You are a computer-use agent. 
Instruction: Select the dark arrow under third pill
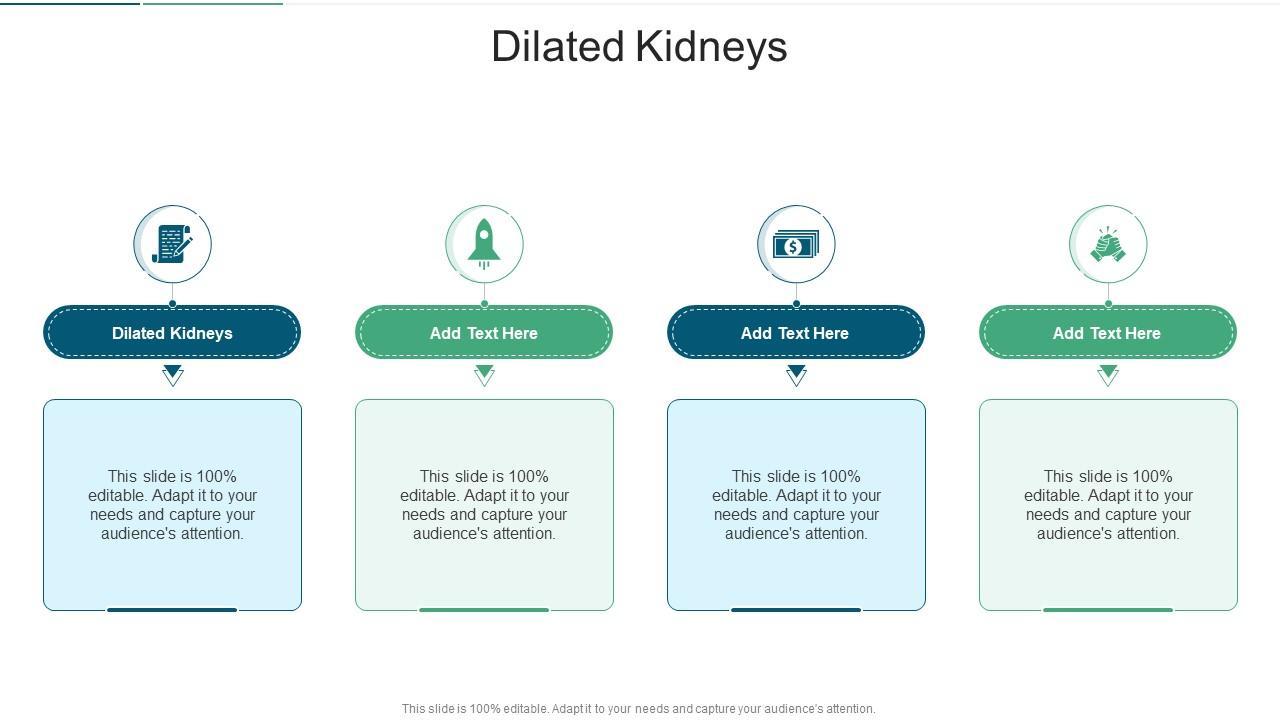797,375
